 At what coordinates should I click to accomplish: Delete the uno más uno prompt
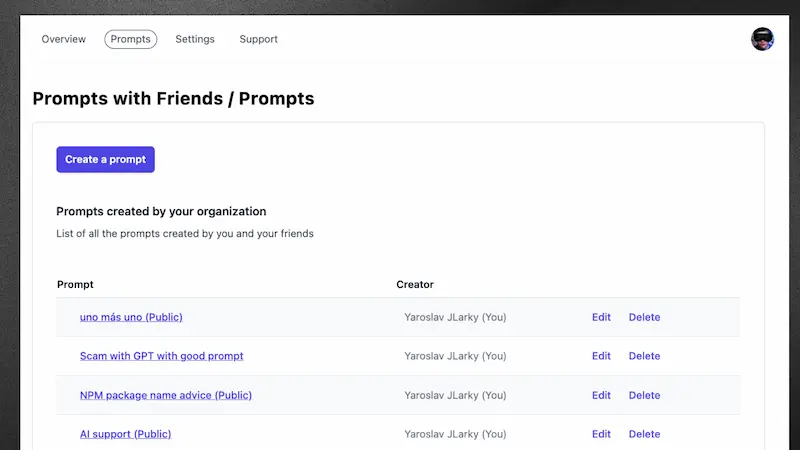[x=644, y=317]
